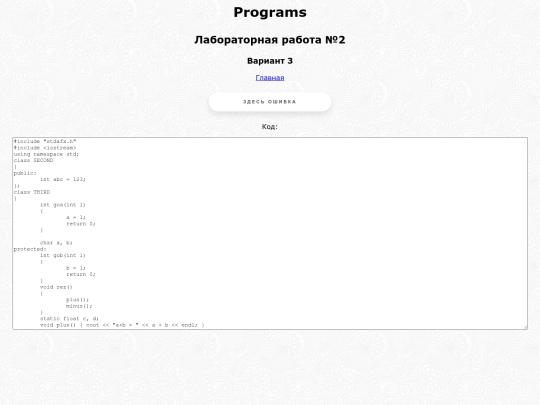
Task: Click the line 'int abc = 123;'
Action: (x=63, y=179)
